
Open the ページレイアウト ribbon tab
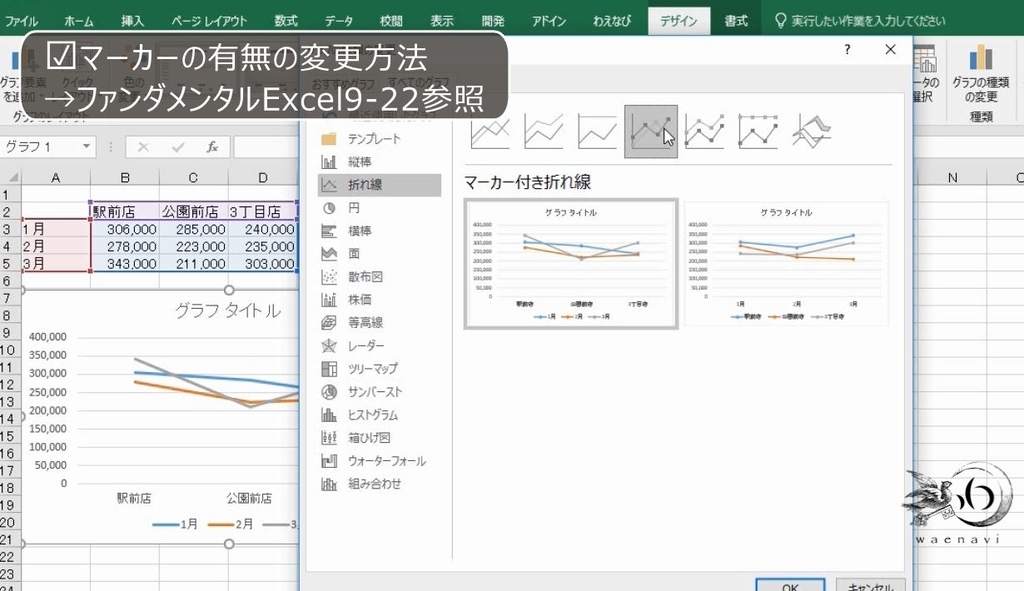tap(209, 21)
